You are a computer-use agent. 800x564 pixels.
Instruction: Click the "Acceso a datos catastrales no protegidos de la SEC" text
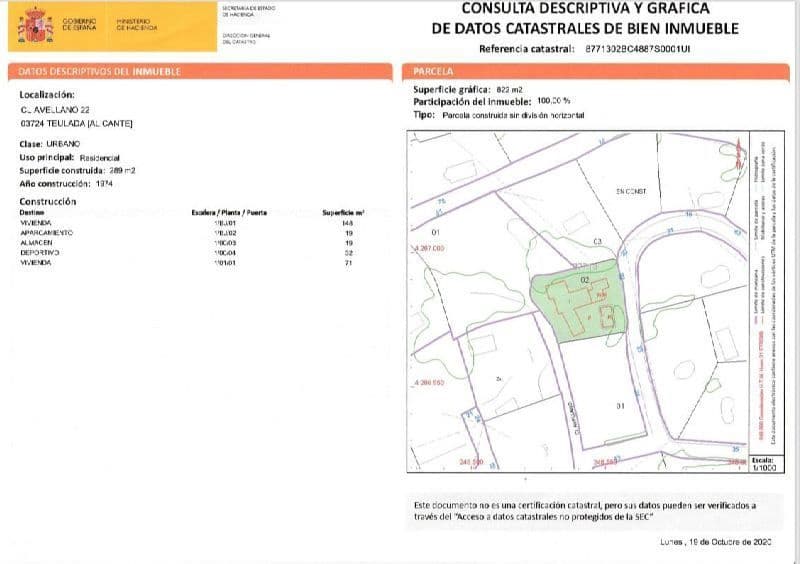[x=554, y=517]
